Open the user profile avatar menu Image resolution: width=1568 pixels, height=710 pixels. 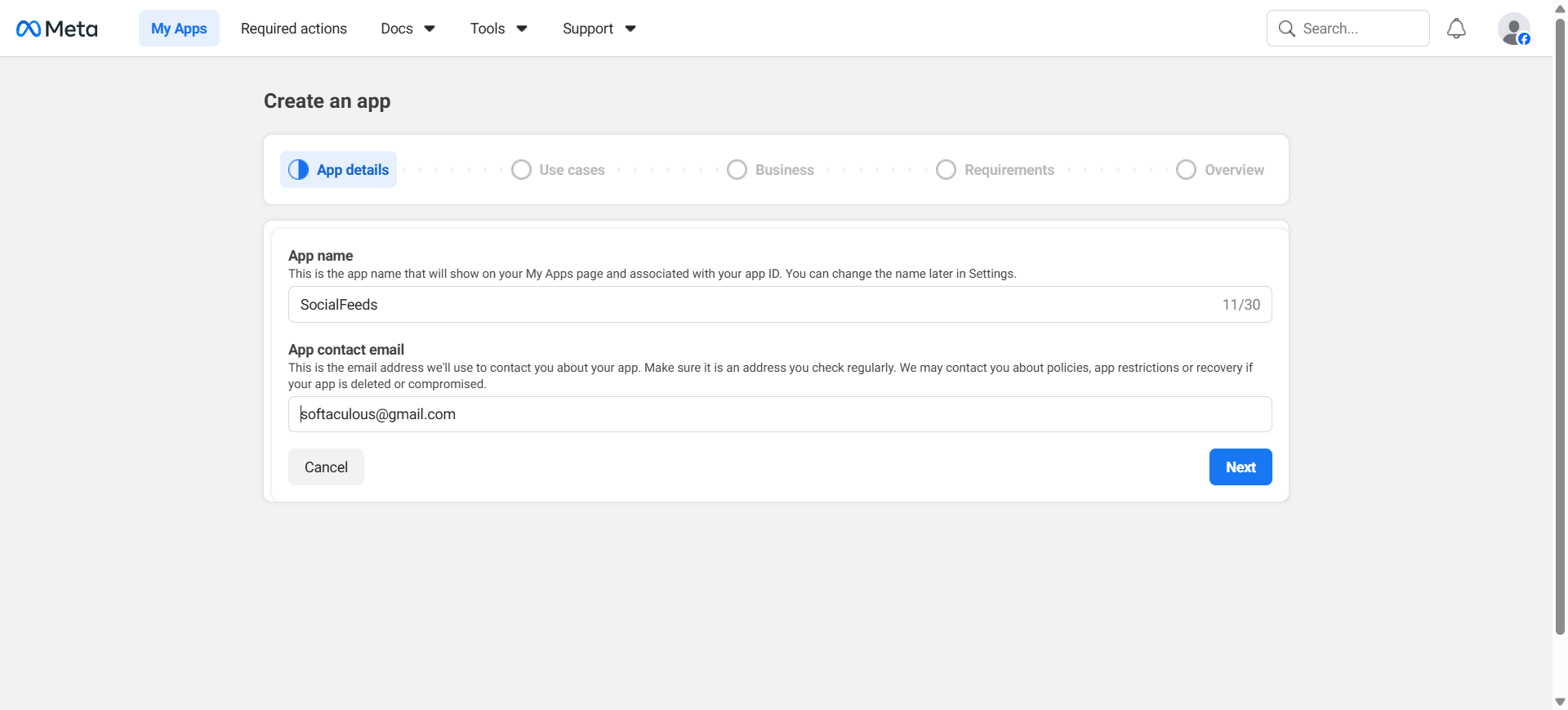click(x=1513, y=29)
